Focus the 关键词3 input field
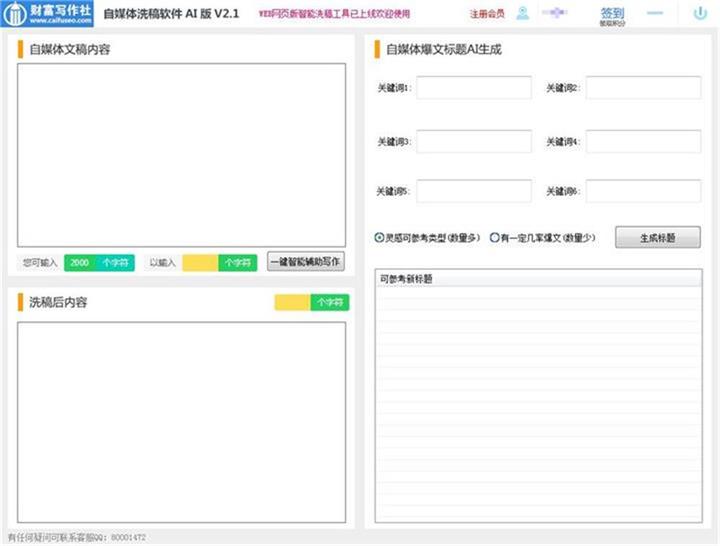The height and width of the screenshot is (546, 720). [474, 141]
